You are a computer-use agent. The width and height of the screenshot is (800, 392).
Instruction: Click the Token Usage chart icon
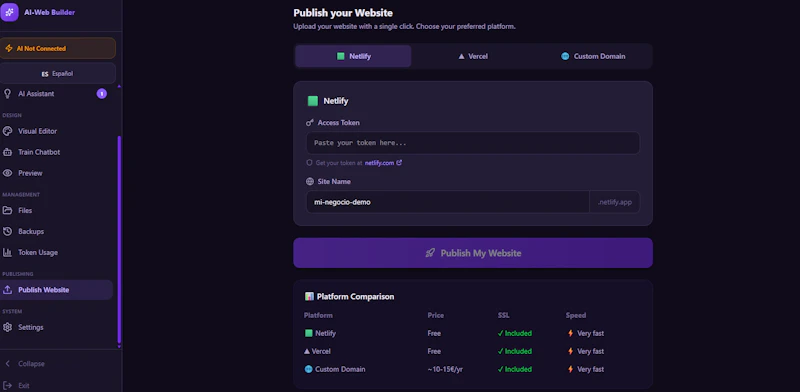pyautogui.click(x=7, y=252)
